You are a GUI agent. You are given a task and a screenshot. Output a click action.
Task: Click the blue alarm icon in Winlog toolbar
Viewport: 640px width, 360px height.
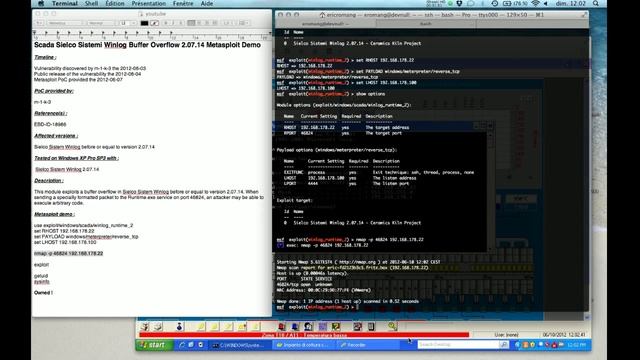295,326
